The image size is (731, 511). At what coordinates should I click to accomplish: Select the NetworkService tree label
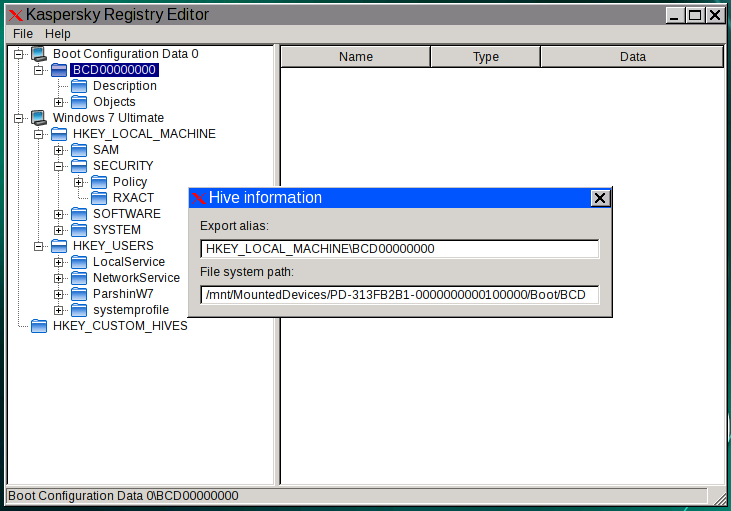click(x=137, y=278)
